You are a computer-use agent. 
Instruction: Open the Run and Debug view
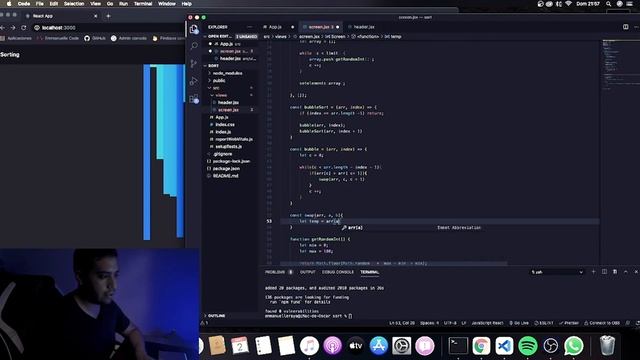point(194,81)
